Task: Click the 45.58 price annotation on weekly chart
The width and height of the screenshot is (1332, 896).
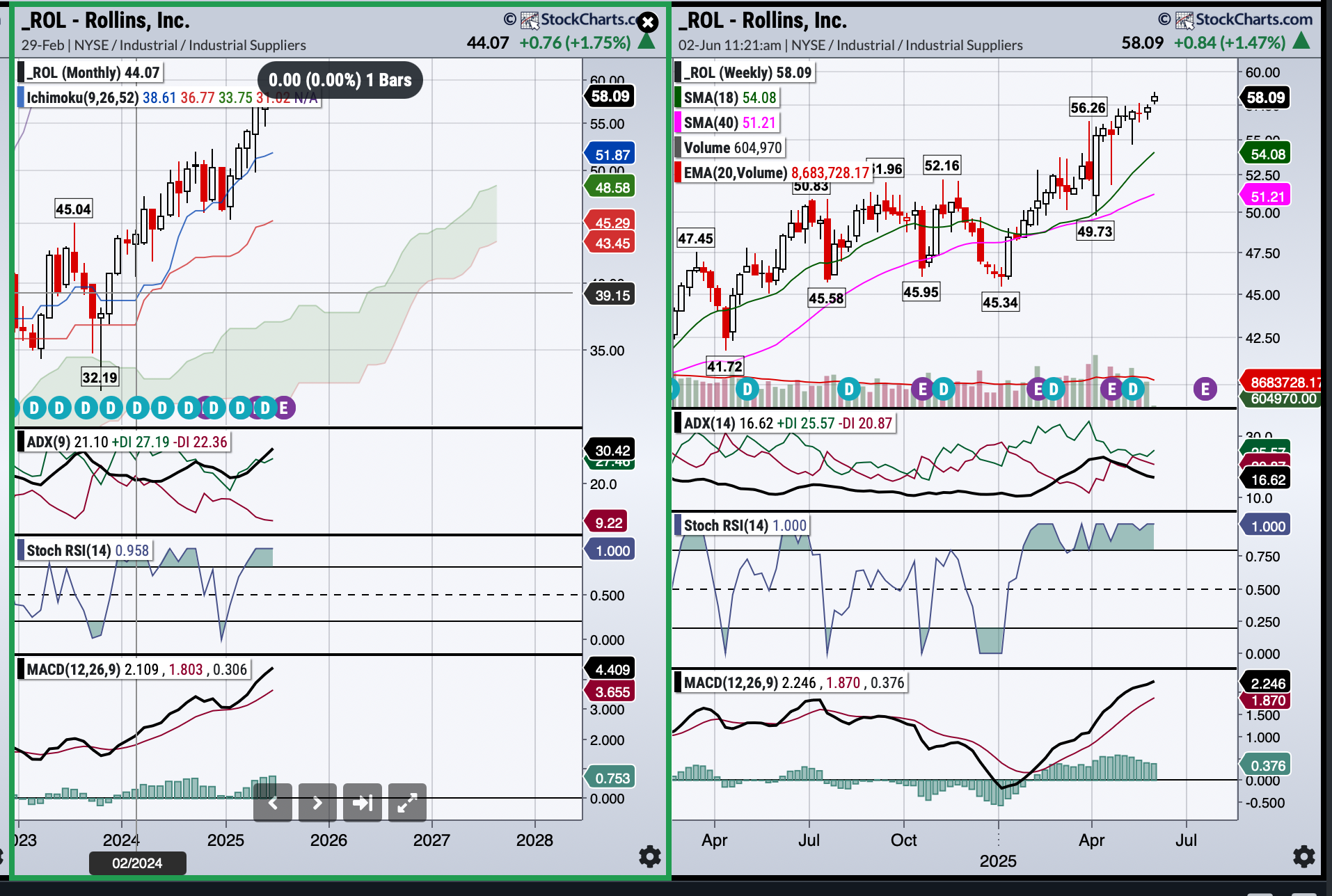Action: click(x=826, y=298)
